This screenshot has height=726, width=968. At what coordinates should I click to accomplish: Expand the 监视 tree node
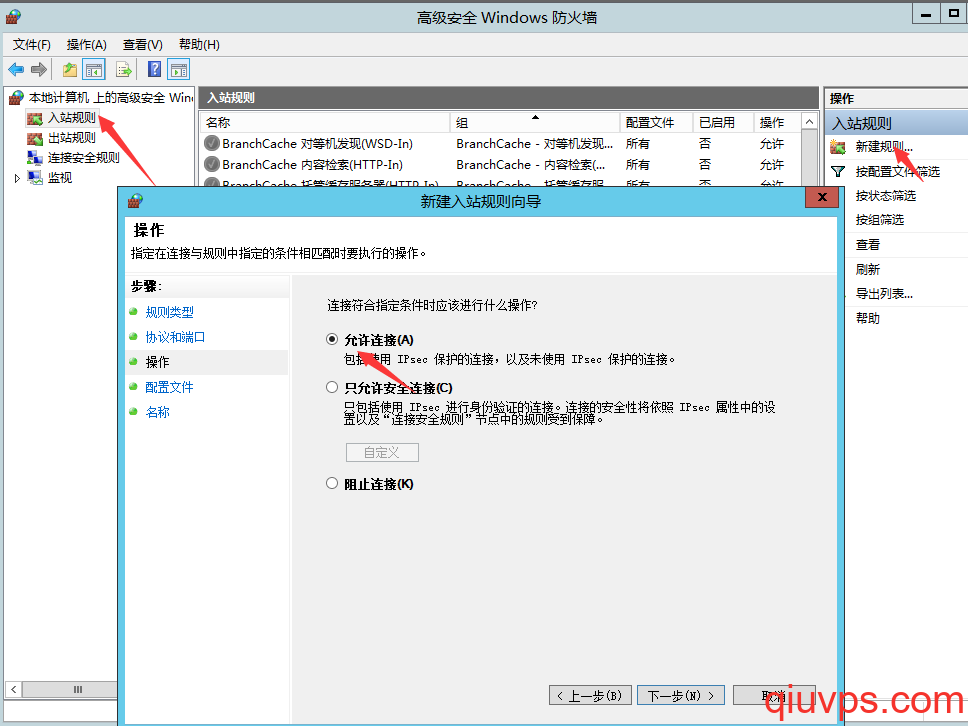pos(17,178)
